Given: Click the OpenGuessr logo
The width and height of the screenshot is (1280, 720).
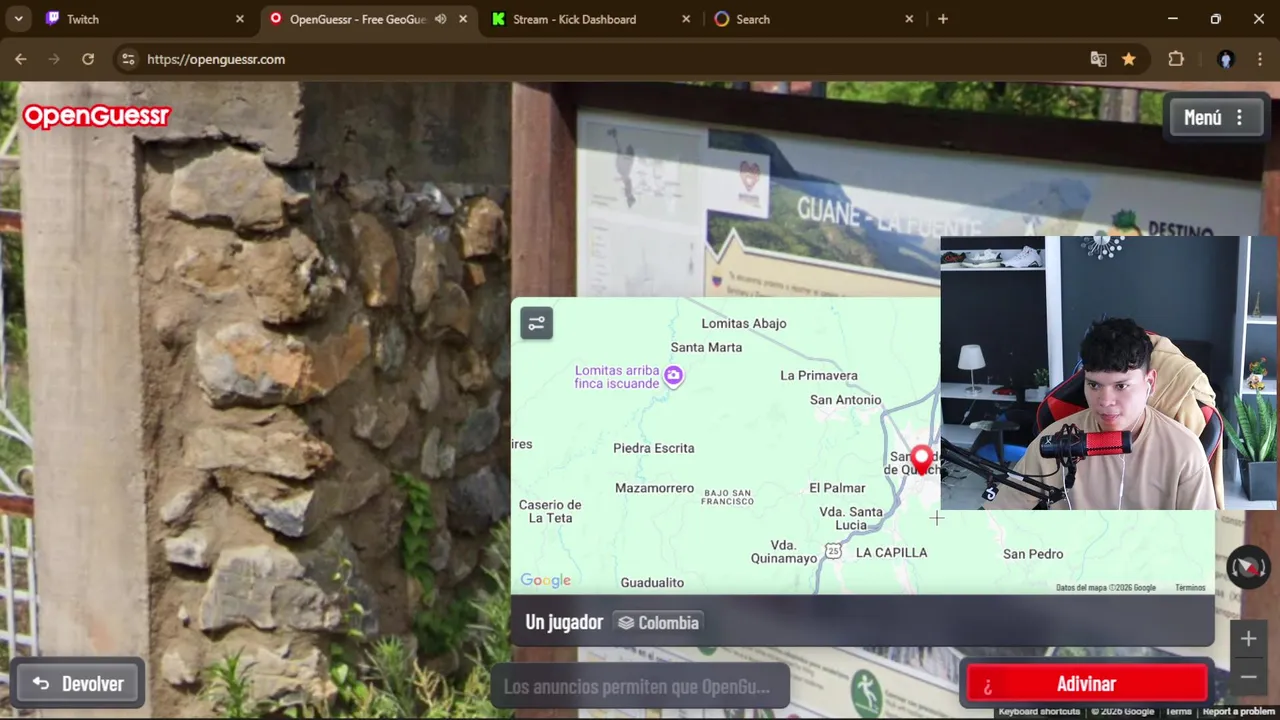Looking at the screenshot, I should pos(97,117).
